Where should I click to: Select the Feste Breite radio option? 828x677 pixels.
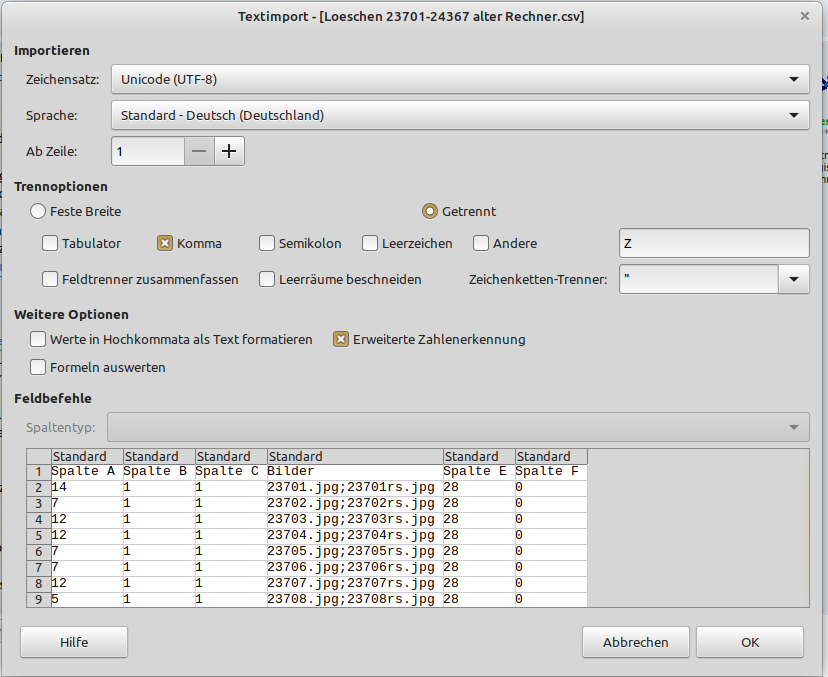tap(38, 211)
